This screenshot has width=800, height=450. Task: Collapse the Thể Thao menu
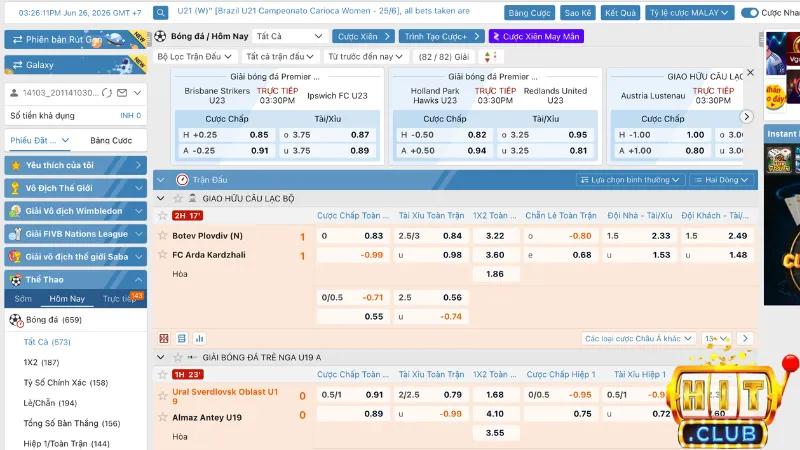[76, 280]
